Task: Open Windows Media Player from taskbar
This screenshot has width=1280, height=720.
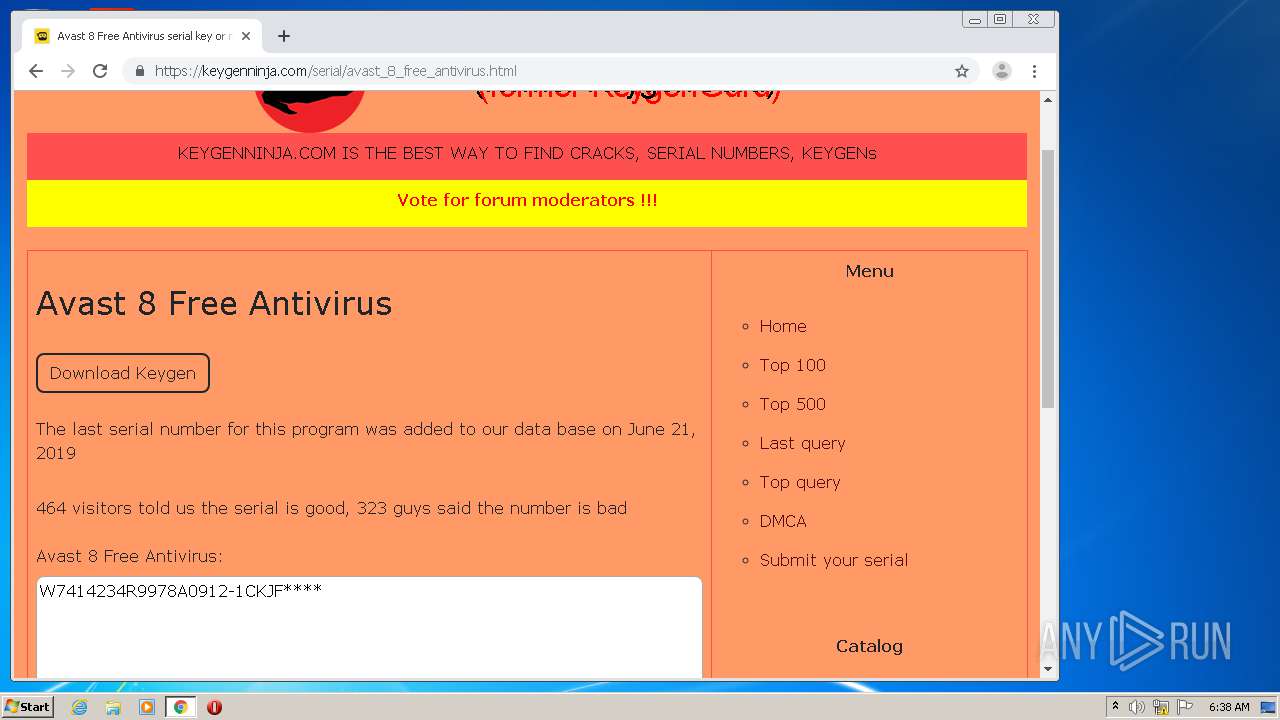Action: [x=146, y=707]
